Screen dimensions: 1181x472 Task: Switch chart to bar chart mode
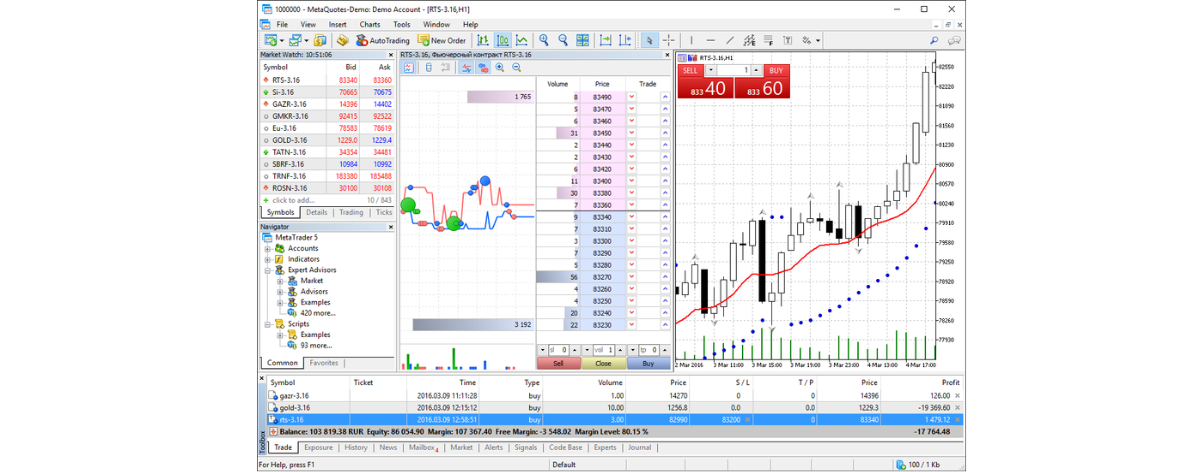click(x=483, y=41)
